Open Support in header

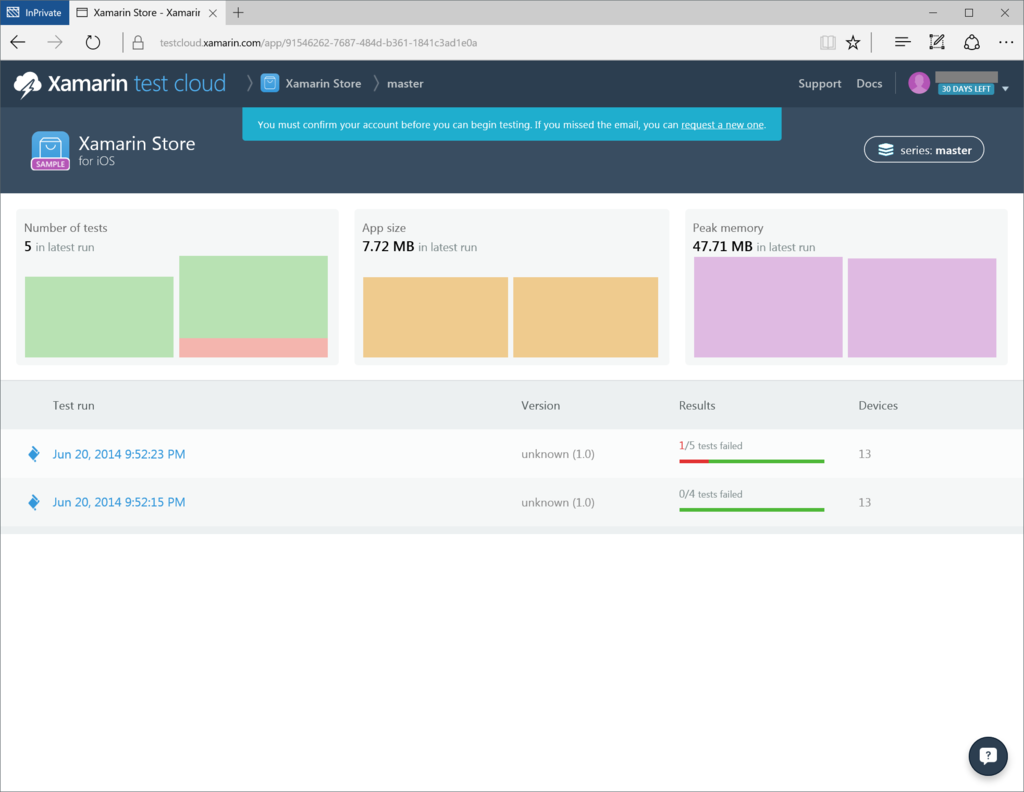tap(820, 84)
